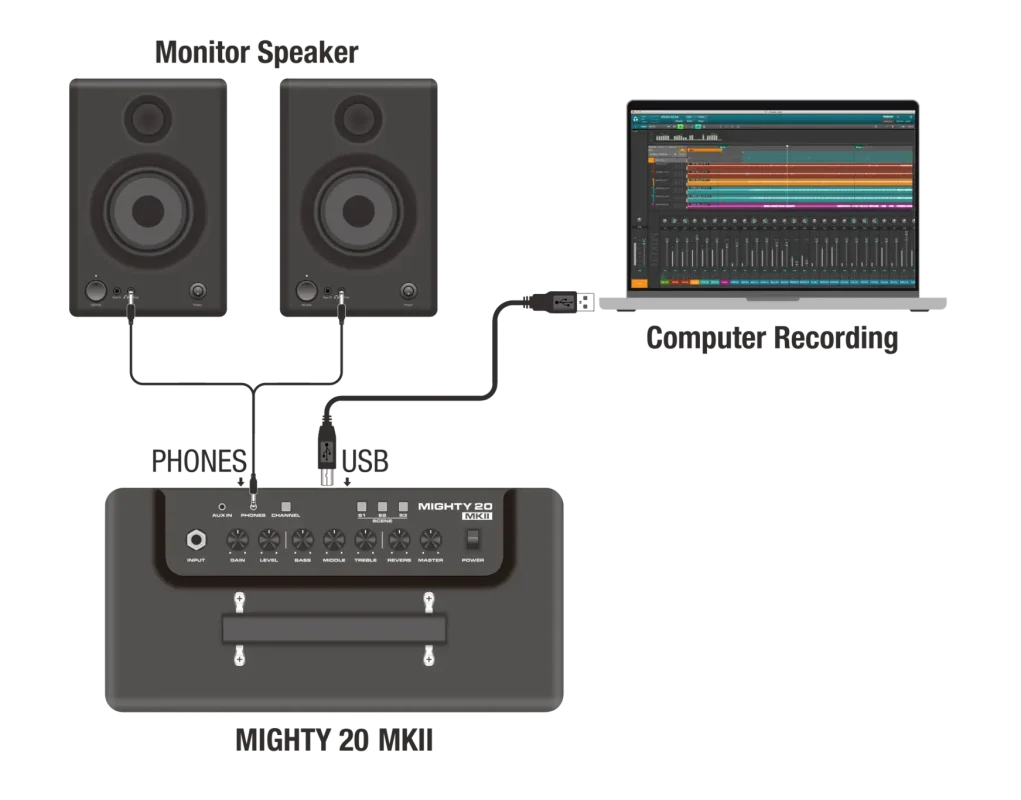Click the large "USB" label above the amp
This screenshot has height=800, width=1021.
pyautogui.click(x=365, y=462)
